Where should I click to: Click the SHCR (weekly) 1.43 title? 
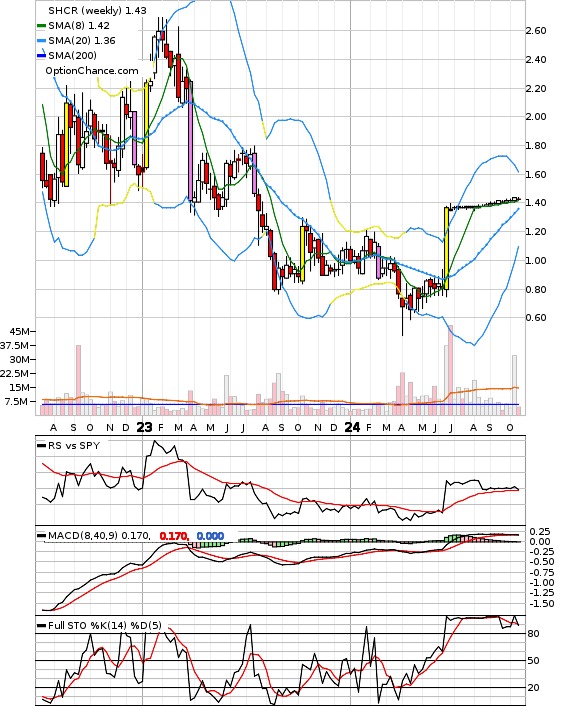coord(97,10)
